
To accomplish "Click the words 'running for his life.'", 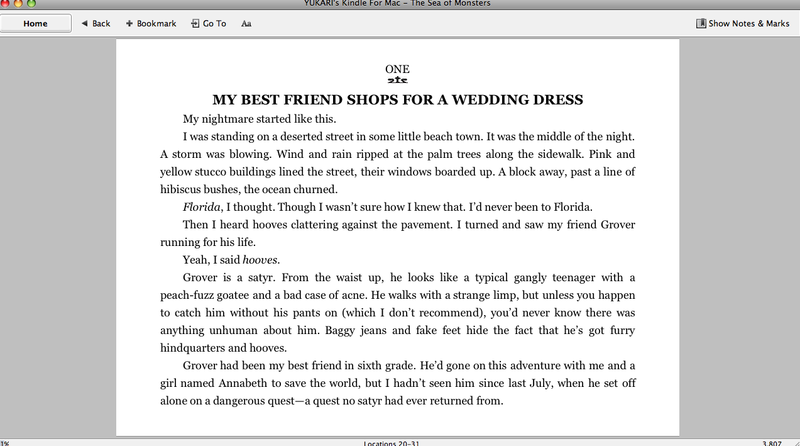I will 208,242.
